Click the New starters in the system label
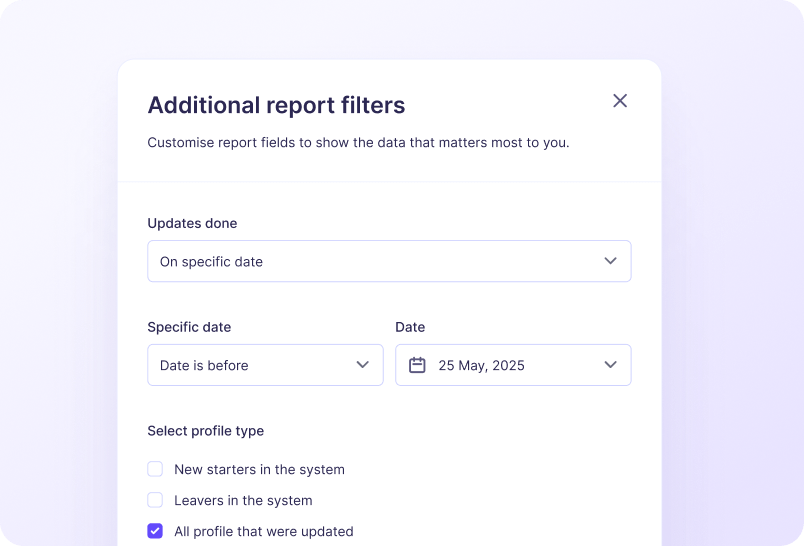The width and height of the screenshot is (804, 546). tap(259, 469)
